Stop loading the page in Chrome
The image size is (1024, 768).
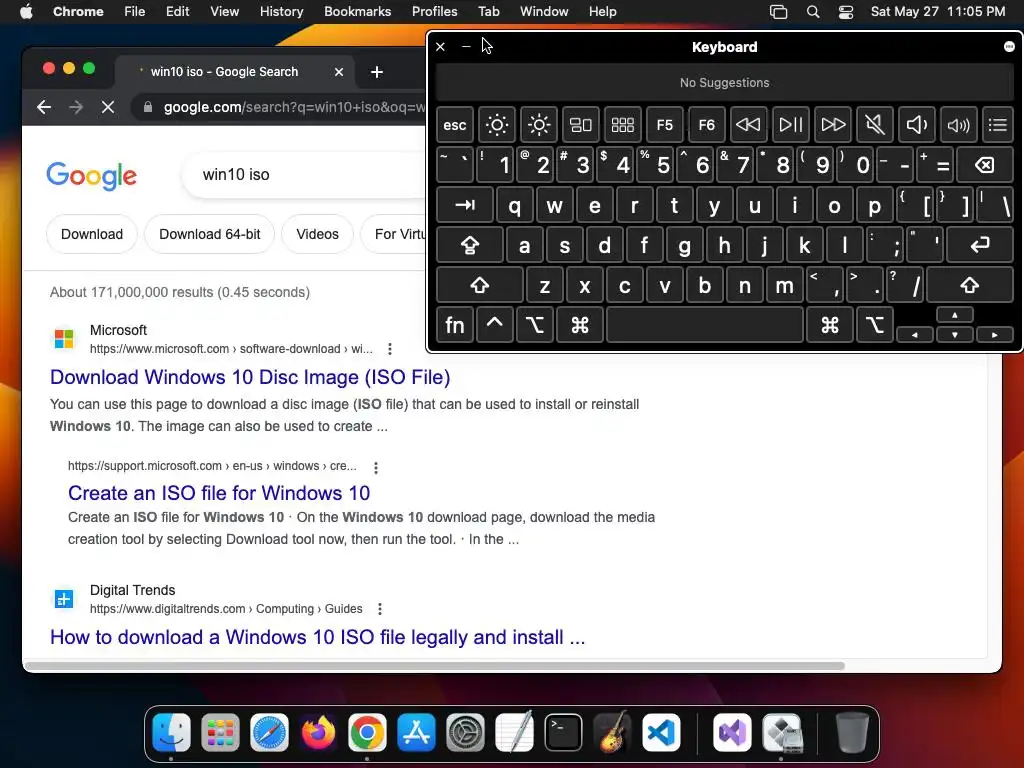(108, 107)
